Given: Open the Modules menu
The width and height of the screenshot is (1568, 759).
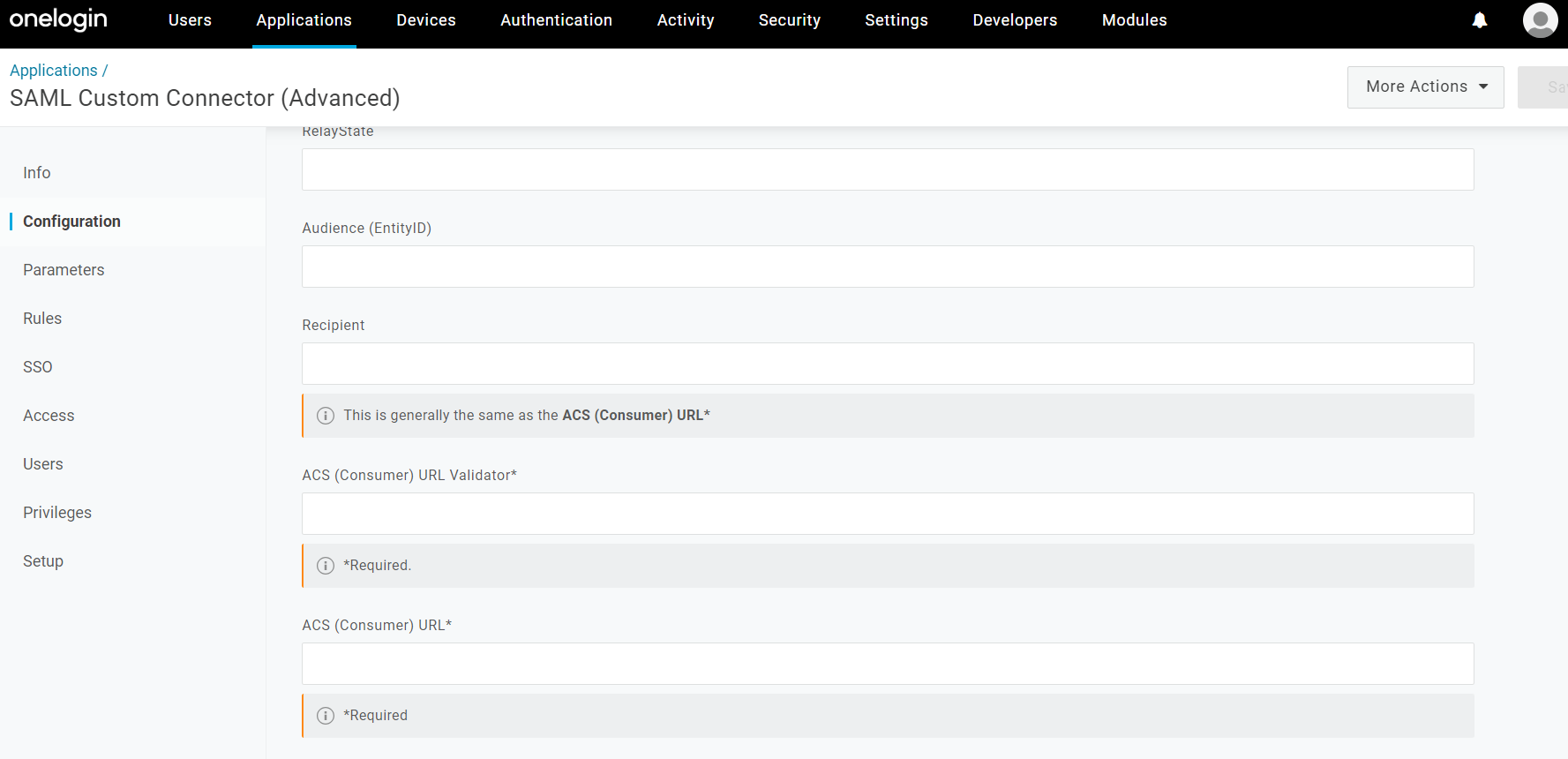Looking at the screenshot, I should click(x=1135, y=20).
